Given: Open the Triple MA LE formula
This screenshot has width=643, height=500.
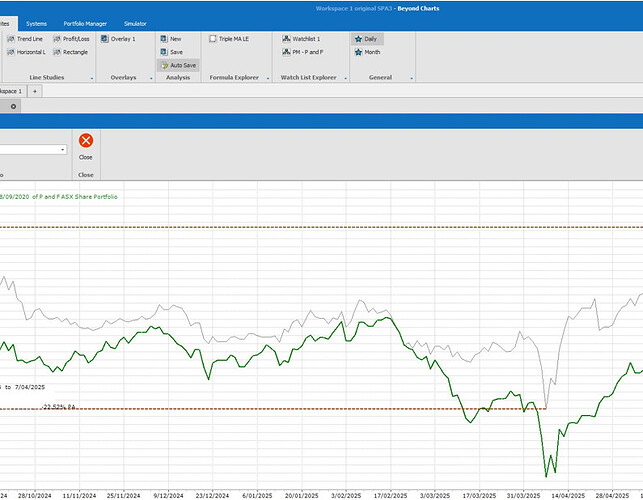Looking at the screenshot, I should point(229,39).
